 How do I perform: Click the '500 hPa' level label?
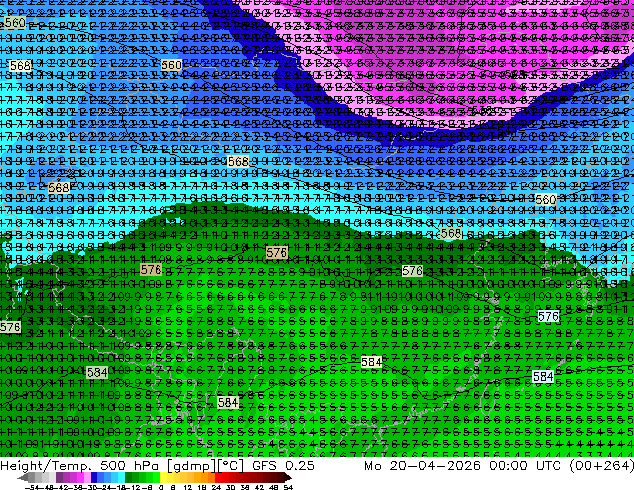point(131,466)
